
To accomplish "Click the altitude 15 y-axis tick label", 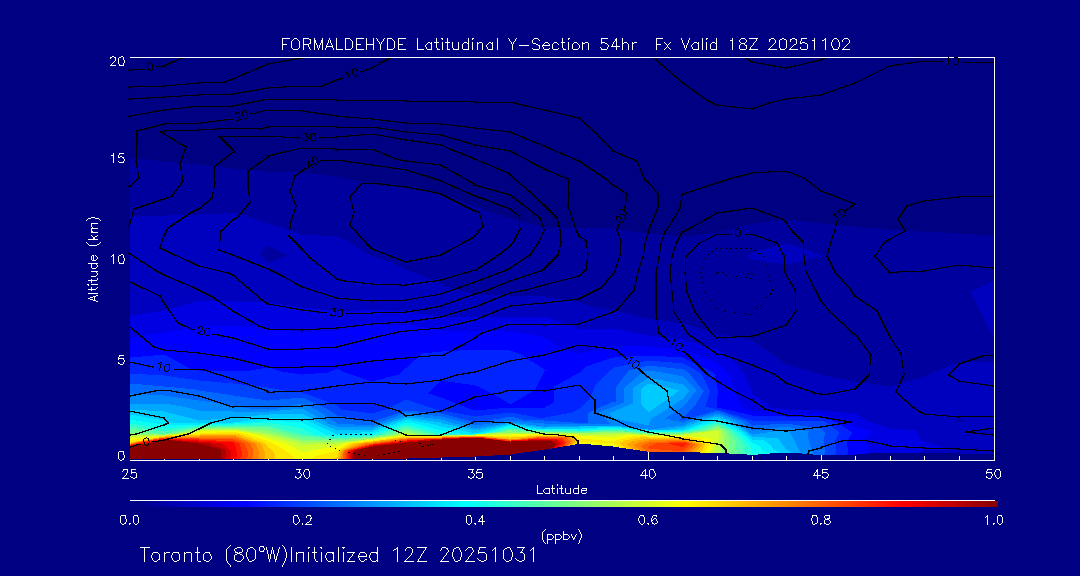I will pyautogui.click(x=115, y=159).
